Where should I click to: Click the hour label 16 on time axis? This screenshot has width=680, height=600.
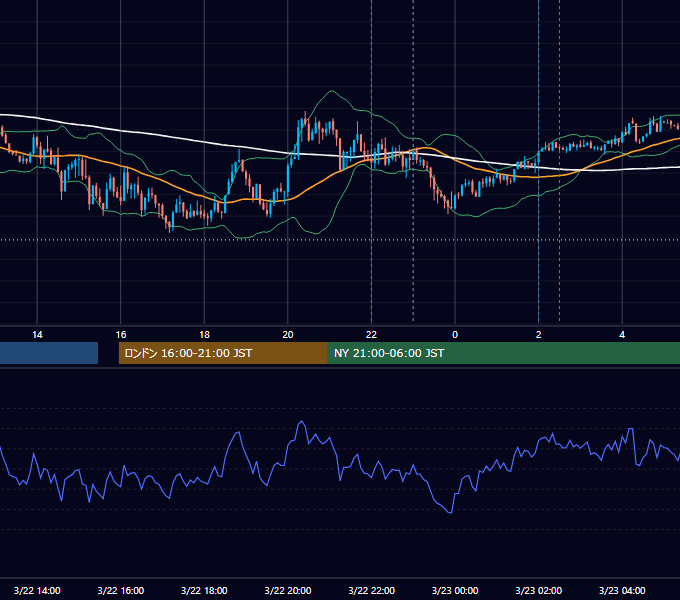(121, 335)
